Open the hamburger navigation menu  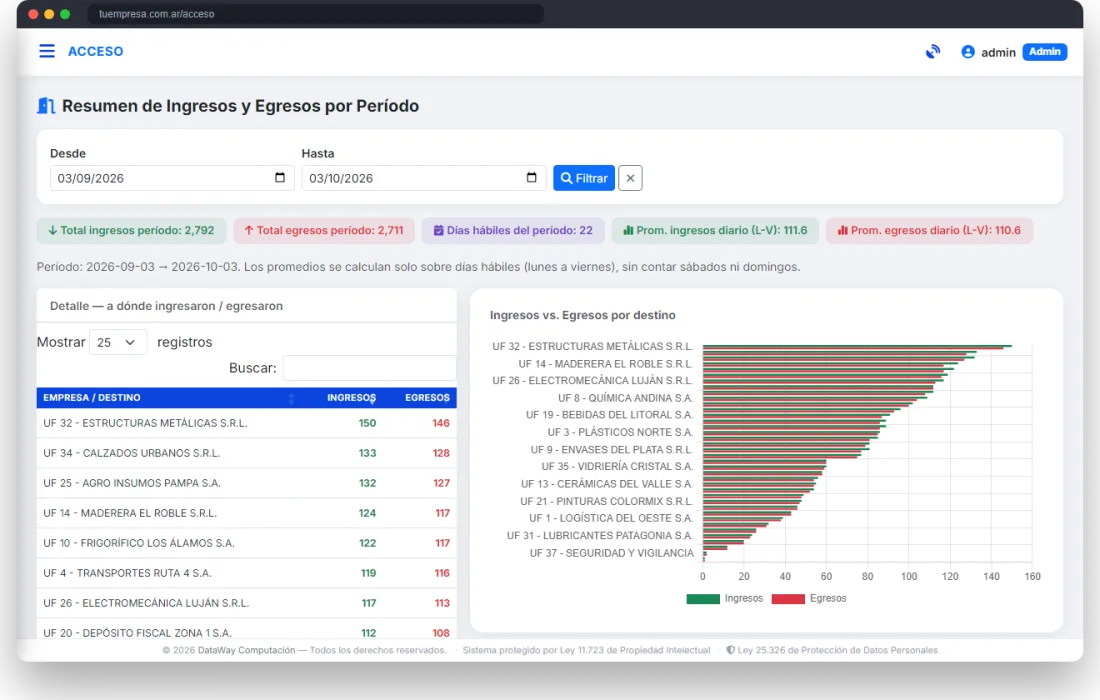pos(47,51)
